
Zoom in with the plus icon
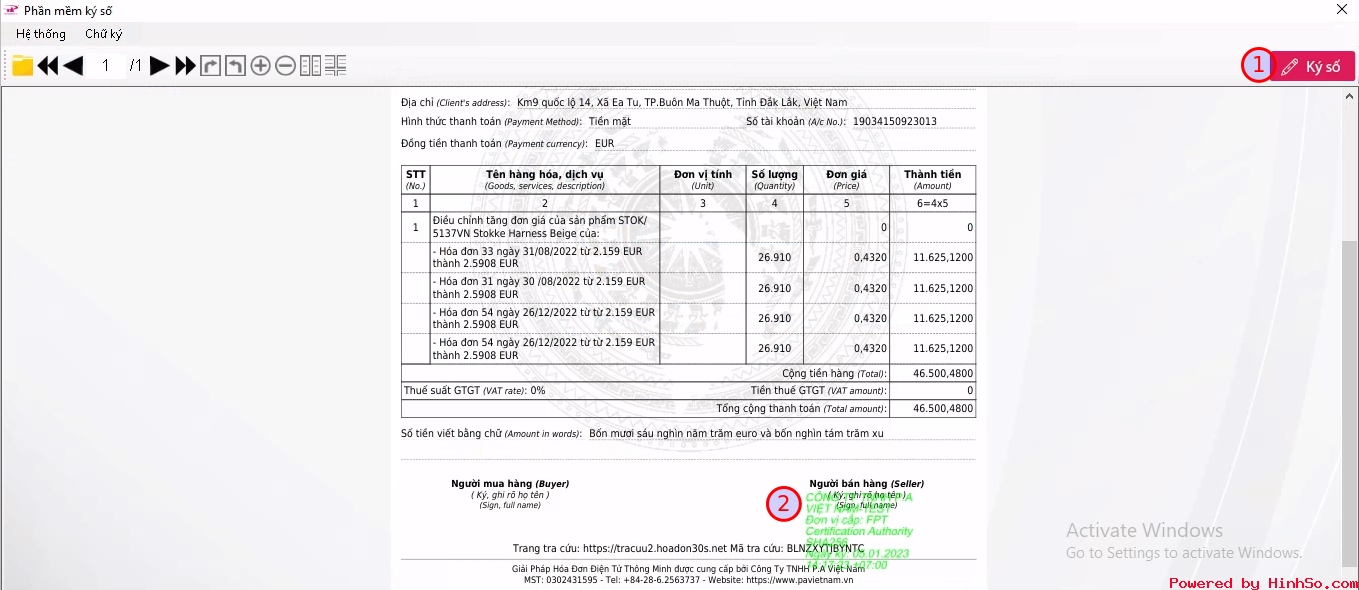point(260,66)
